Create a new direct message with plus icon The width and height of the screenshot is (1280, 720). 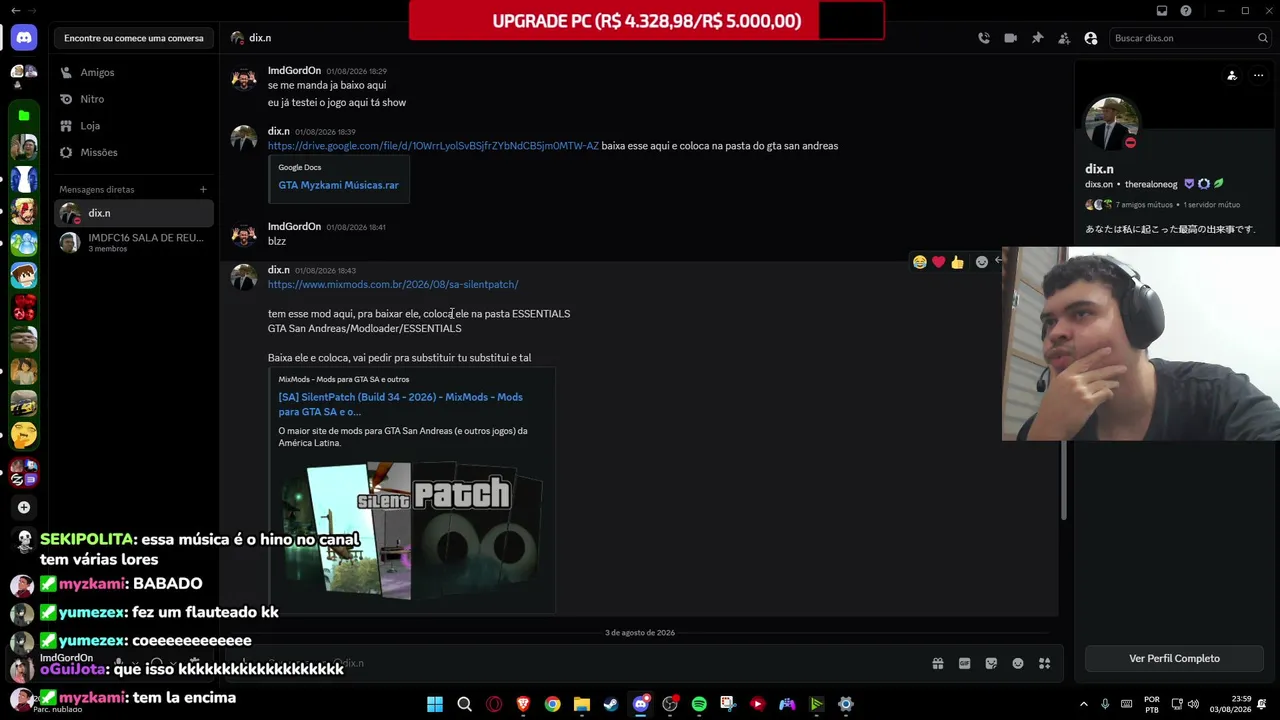pos(203,189)
